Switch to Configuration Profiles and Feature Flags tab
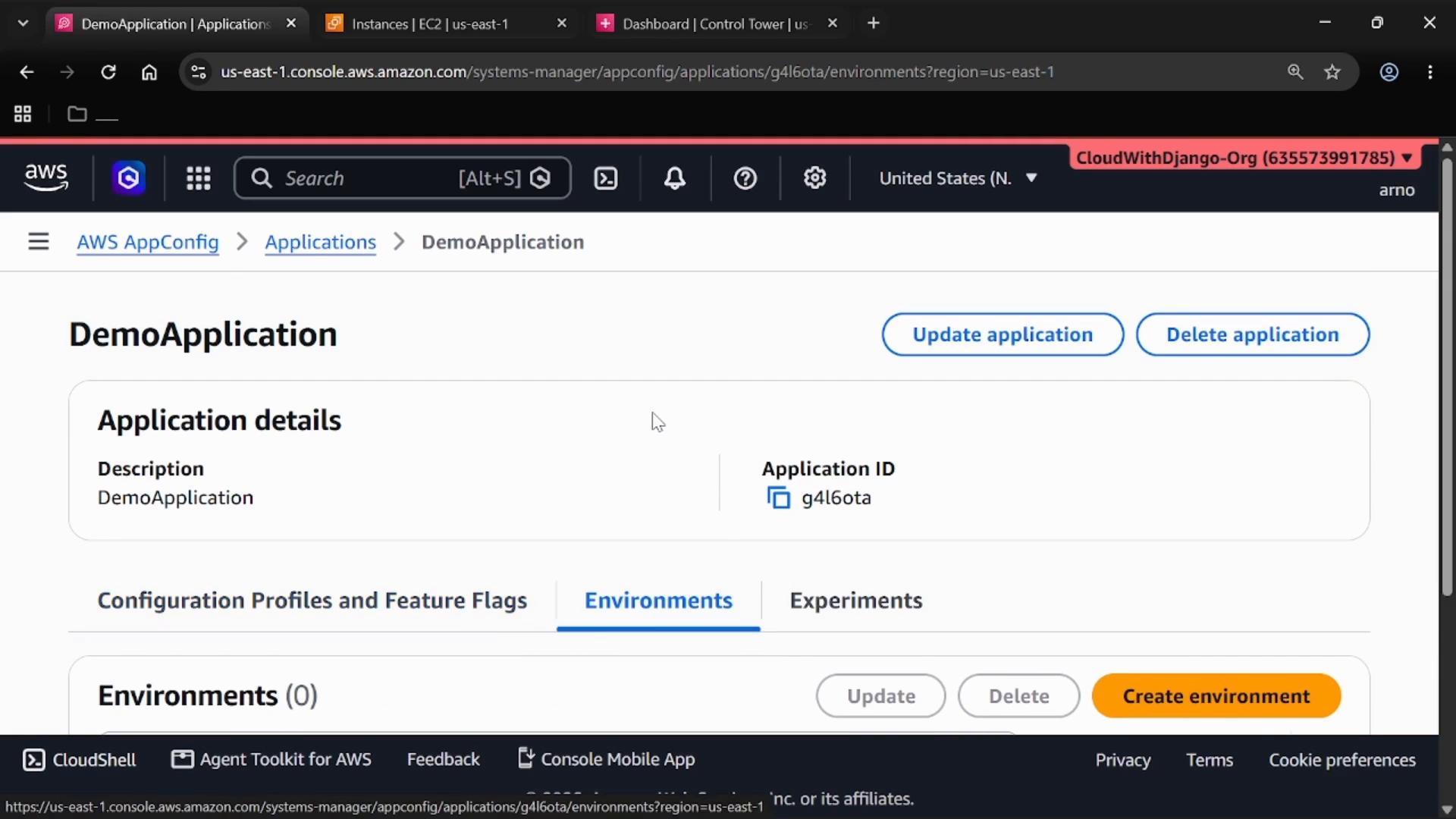Viewport: 1456px width, 819px height. pos(312,601)
